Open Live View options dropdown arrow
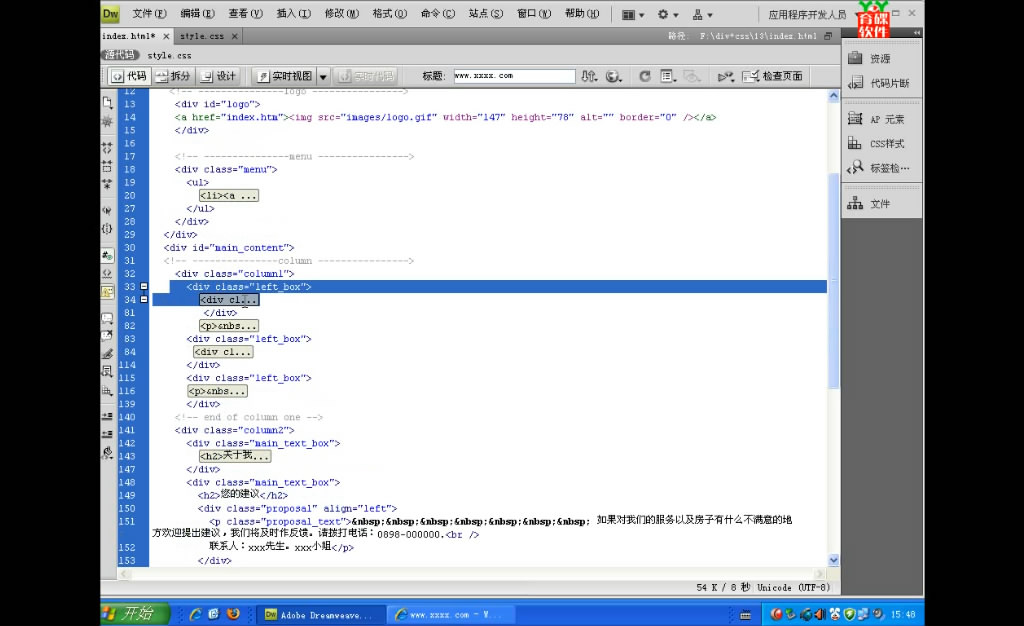 pos(323,76)
